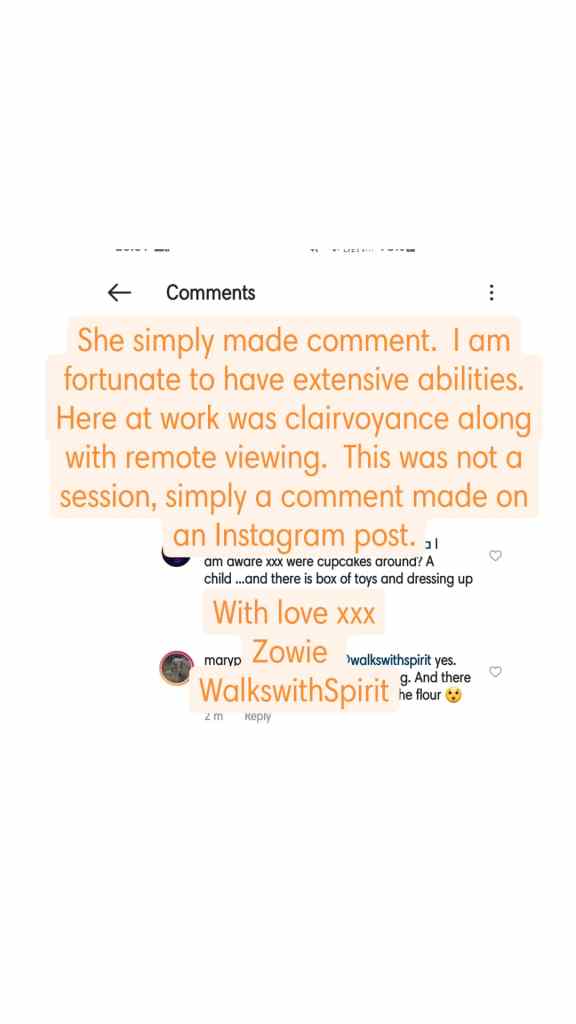Open the maryp username
The height and width of the screenshot is (1024, 576).
(x=223, y=661)
